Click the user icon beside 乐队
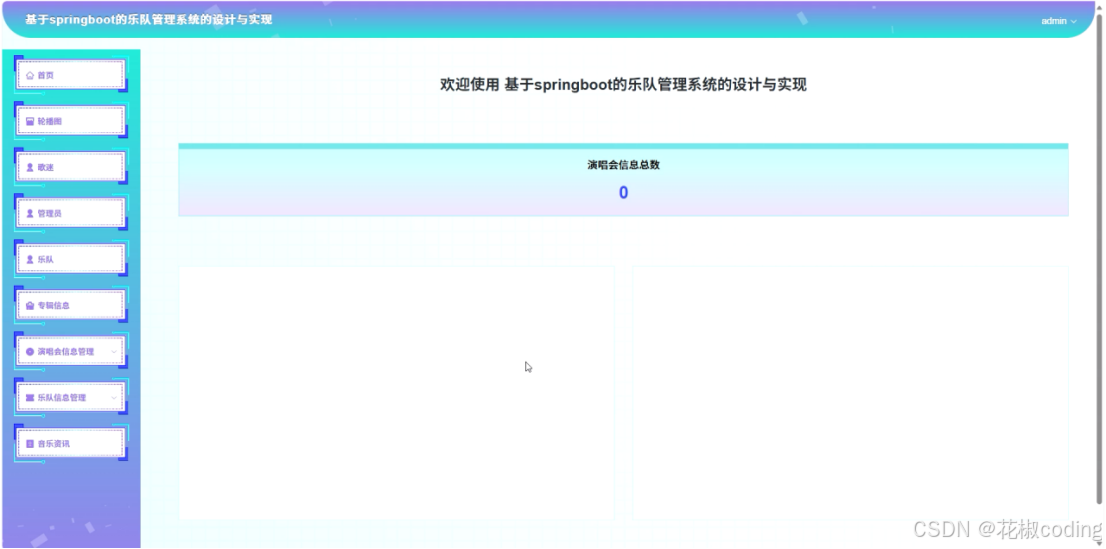 pos(30,260)
